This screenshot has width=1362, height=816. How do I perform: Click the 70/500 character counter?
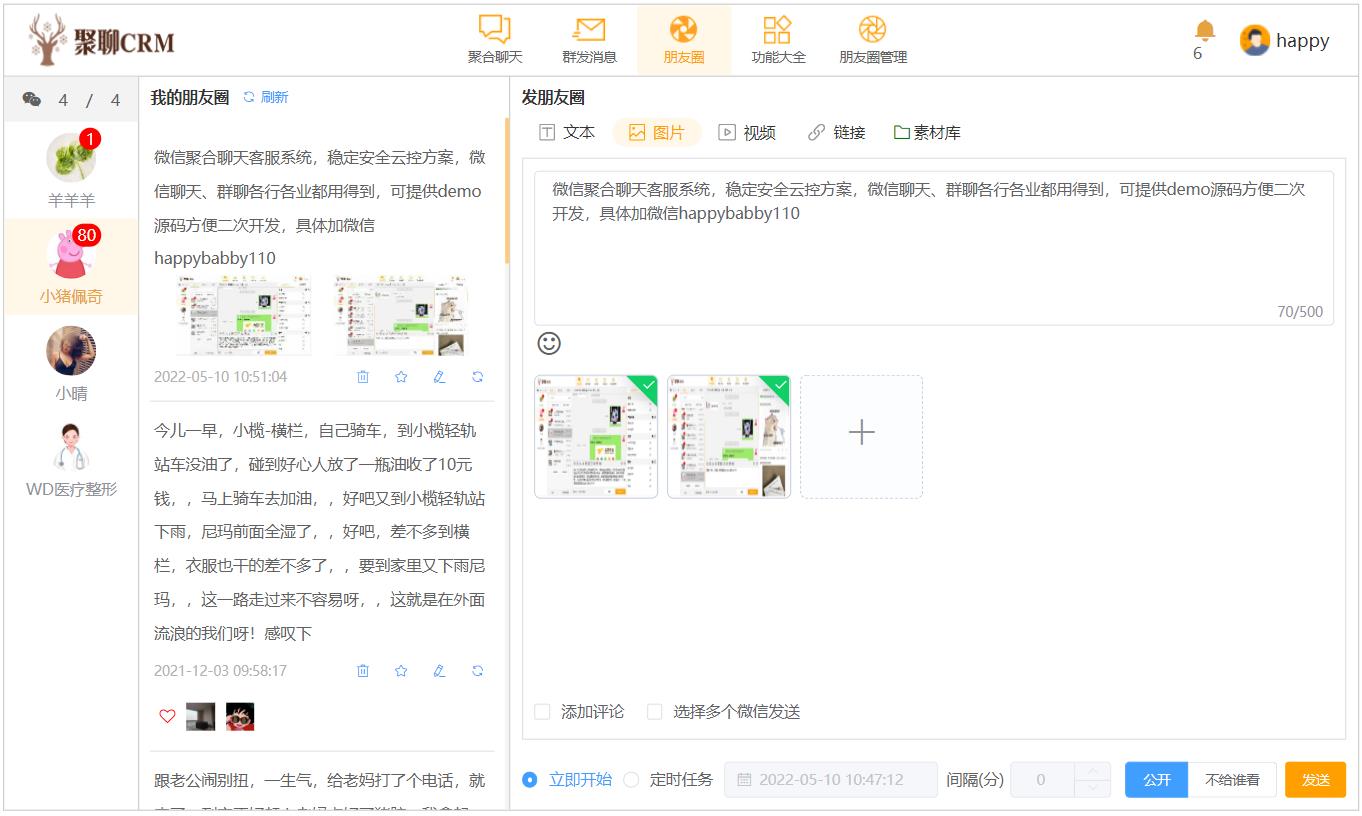1300,312
